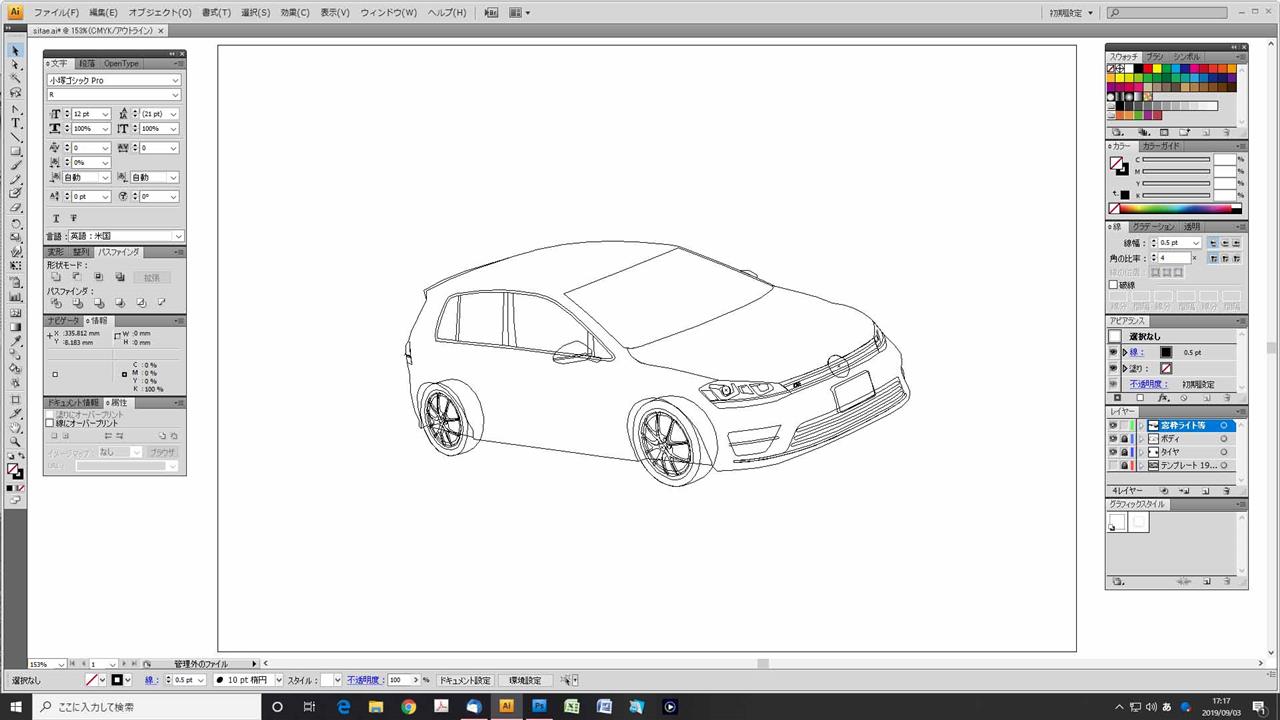Select the Column Graph tool
The height and width of the screenshot is (720, 1280).
tap(16, 297)
